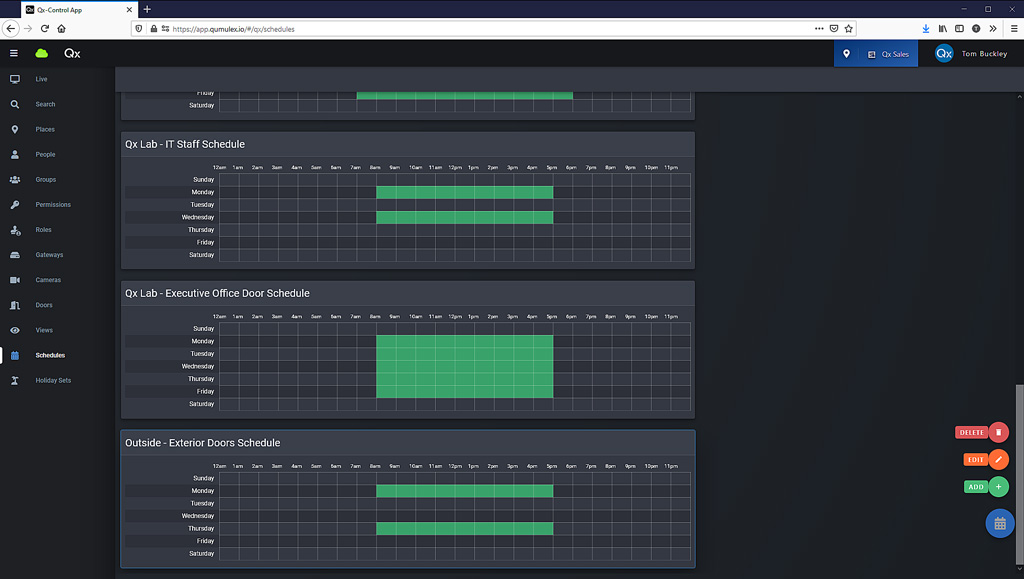Click Monday's green block in Exterior Doors Schedule
This screenshot has width=1024, height=579.
pyautogui.click(x=464, y=491)
